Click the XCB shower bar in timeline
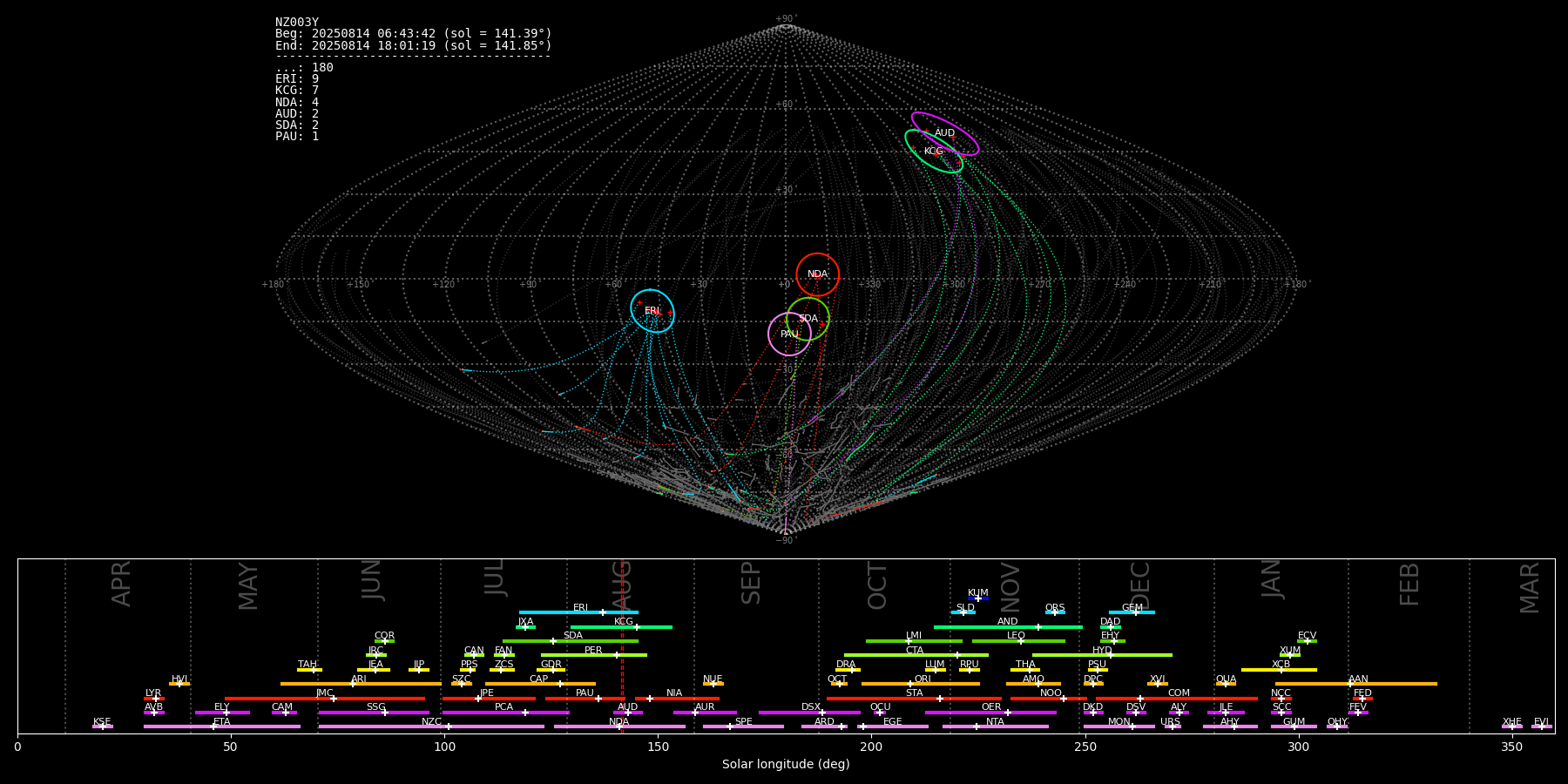This screenshot has width=1568, height=784. coord(1279,670)
